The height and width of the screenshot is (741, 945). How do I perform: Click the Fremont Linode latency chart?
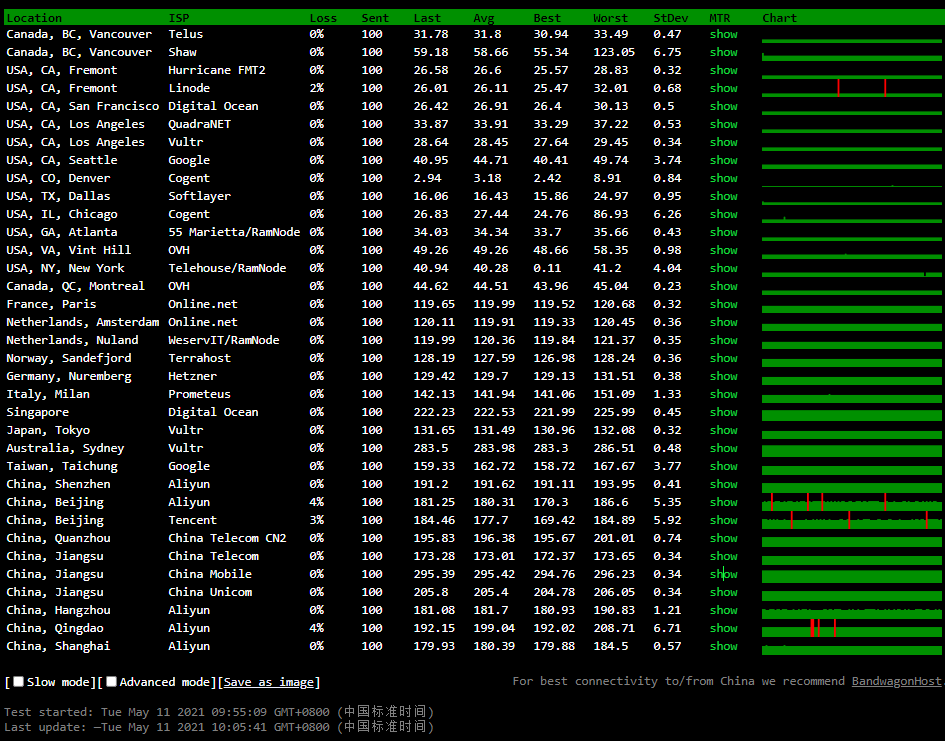(x=852, y=88)
